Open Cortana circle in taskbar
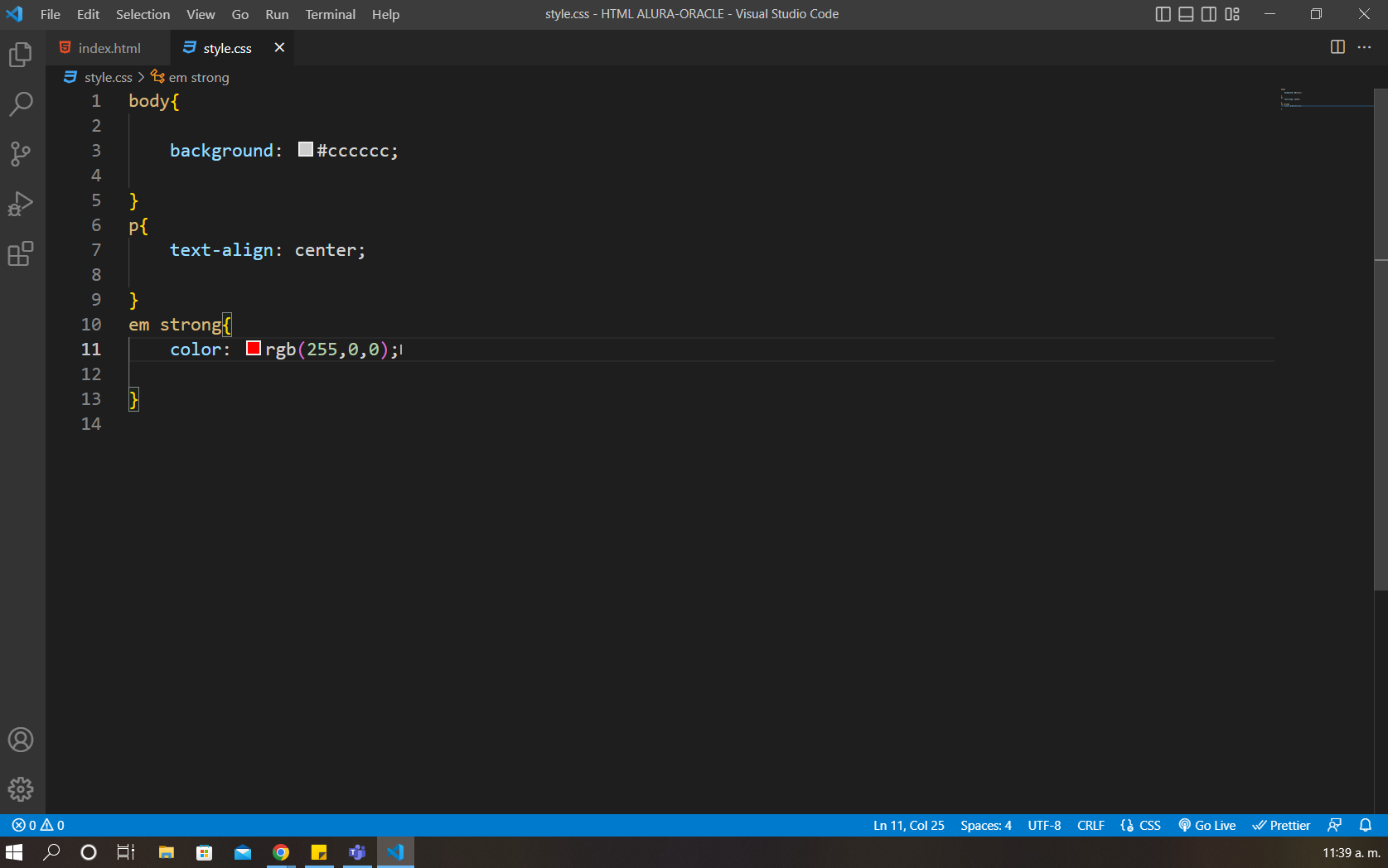 [x=89, y=852]
